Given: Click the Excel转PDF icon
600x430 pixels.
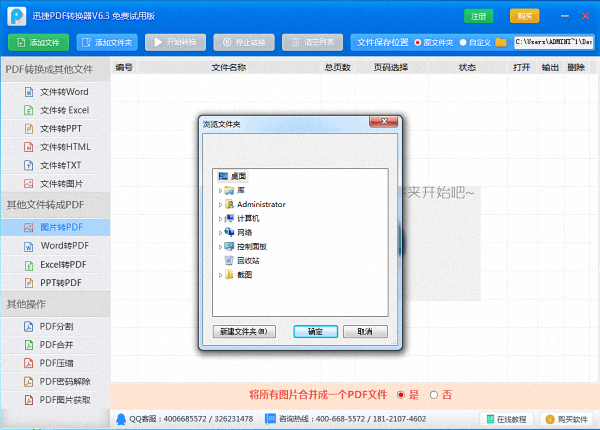Looking at the screenshot, I should [29, 265].
